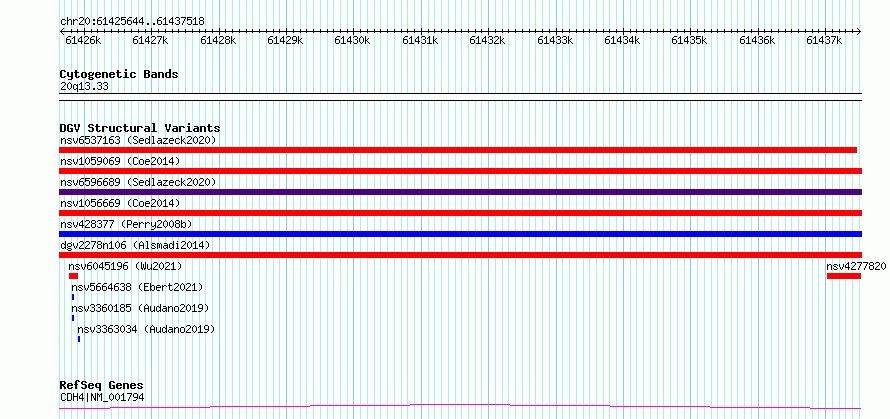Open the first nsv3360185 (Audano2019) label
This screenshot has height=419, width=890.
(140, 308)
